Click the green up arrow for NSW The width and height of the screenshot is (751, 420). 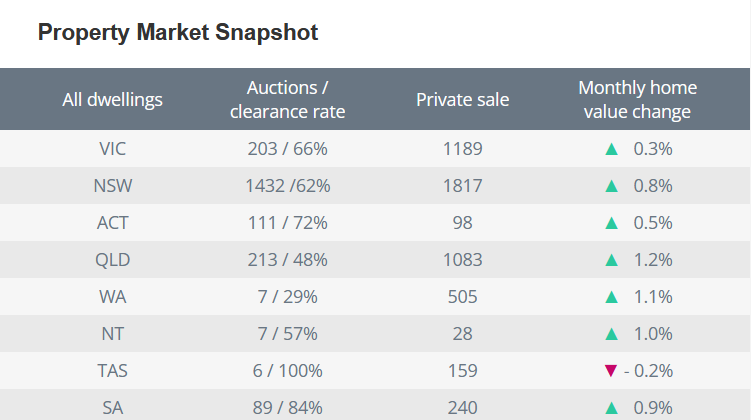[612, 186]
